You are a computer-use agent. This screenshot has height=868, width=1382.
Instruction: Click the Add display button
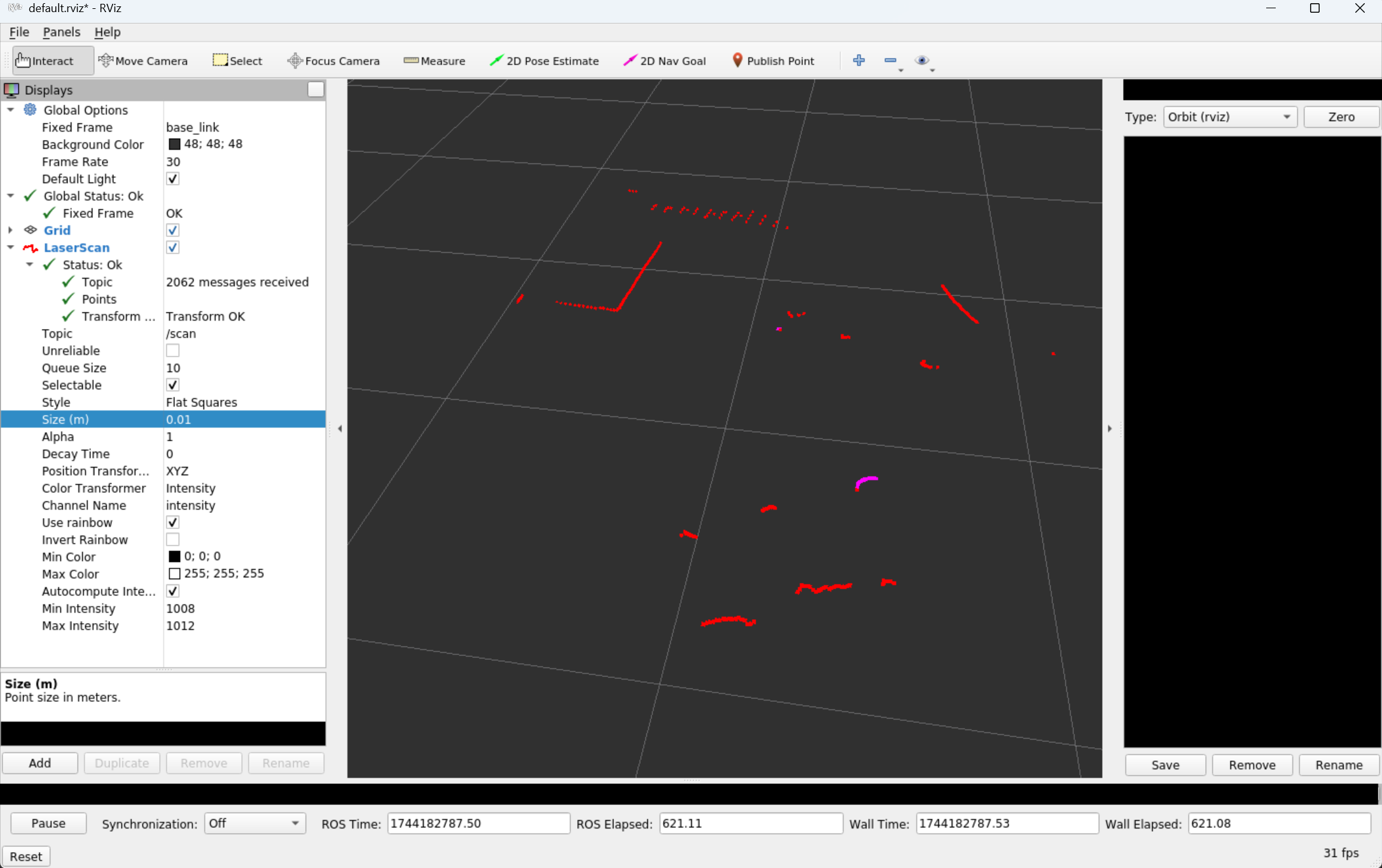coord(39,763)
